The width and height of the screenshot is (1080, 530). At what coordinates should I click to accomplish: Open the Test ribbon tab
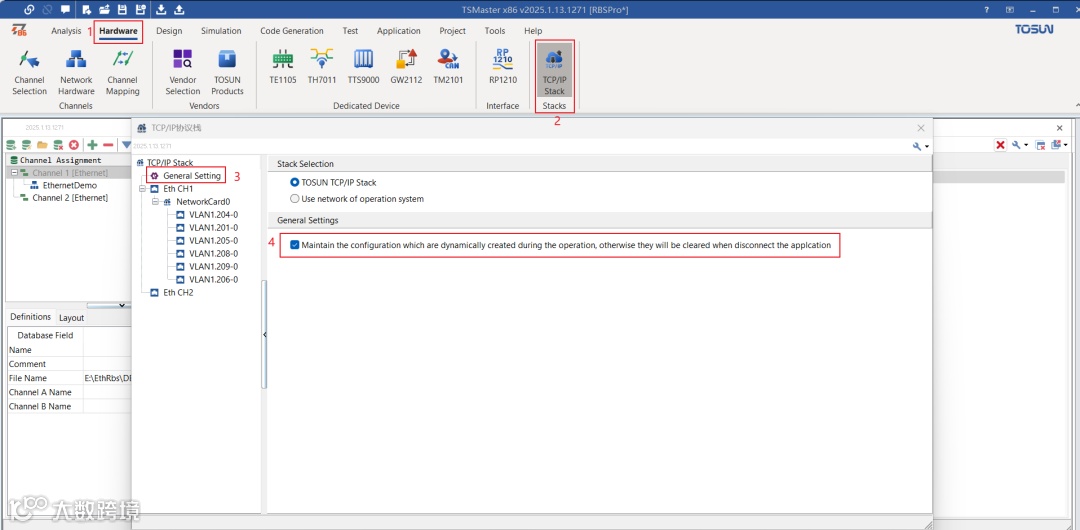pos(351,31)
